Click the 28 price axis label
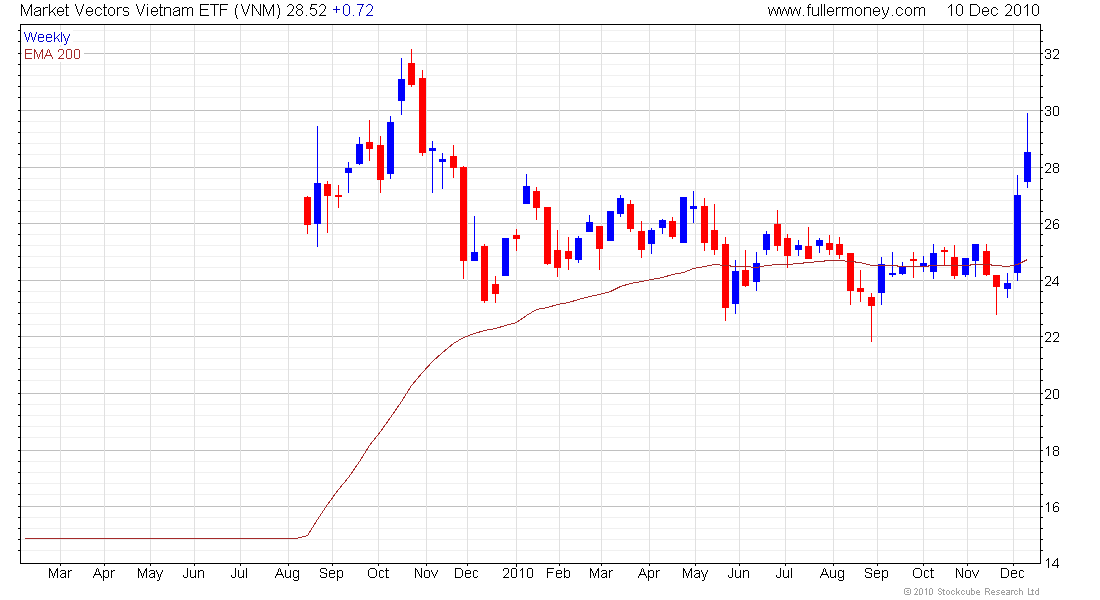Screen dimensions: 1100x600 (1052, 168)
